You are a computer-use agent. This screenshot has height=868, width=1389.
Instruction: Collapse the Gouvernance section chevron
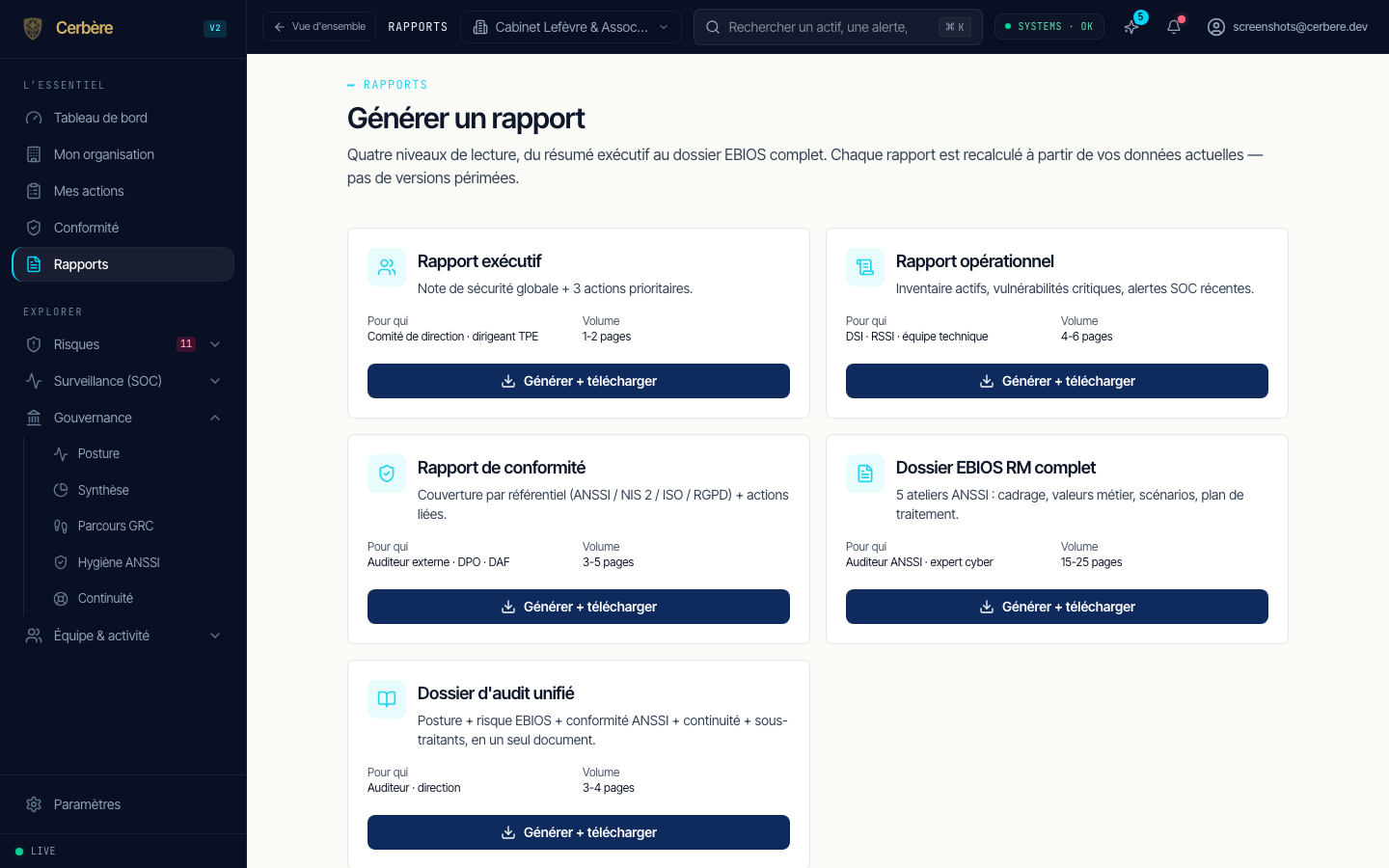[215, 418]
